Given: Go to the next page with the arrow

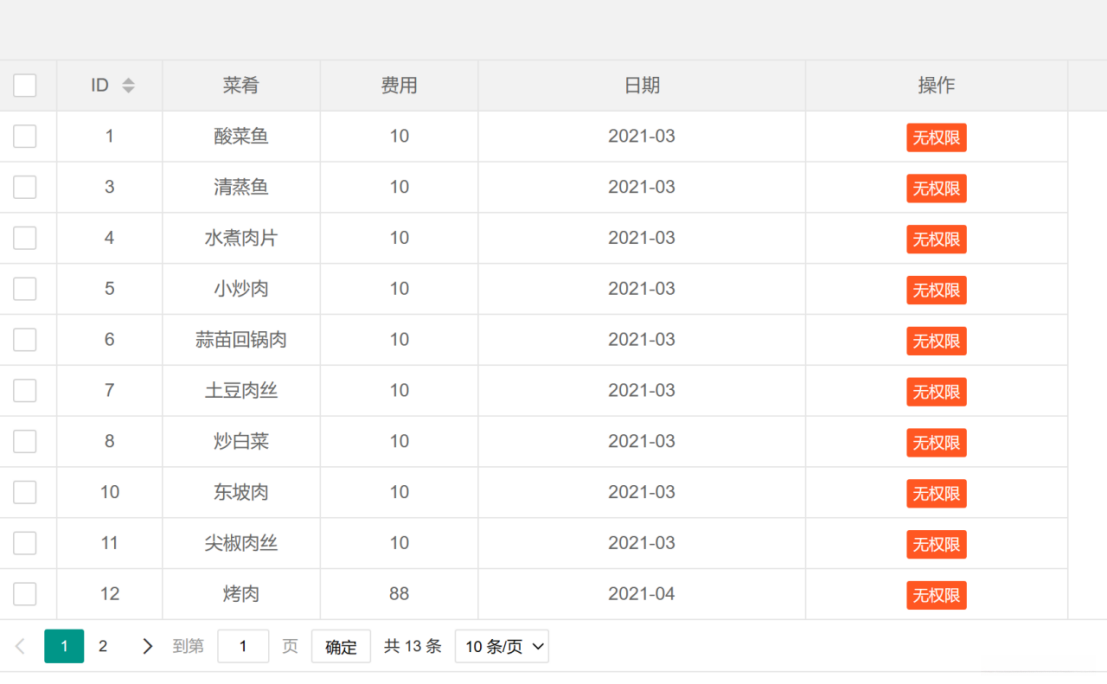Looking at the screenshot, I should tap(147, 646).
